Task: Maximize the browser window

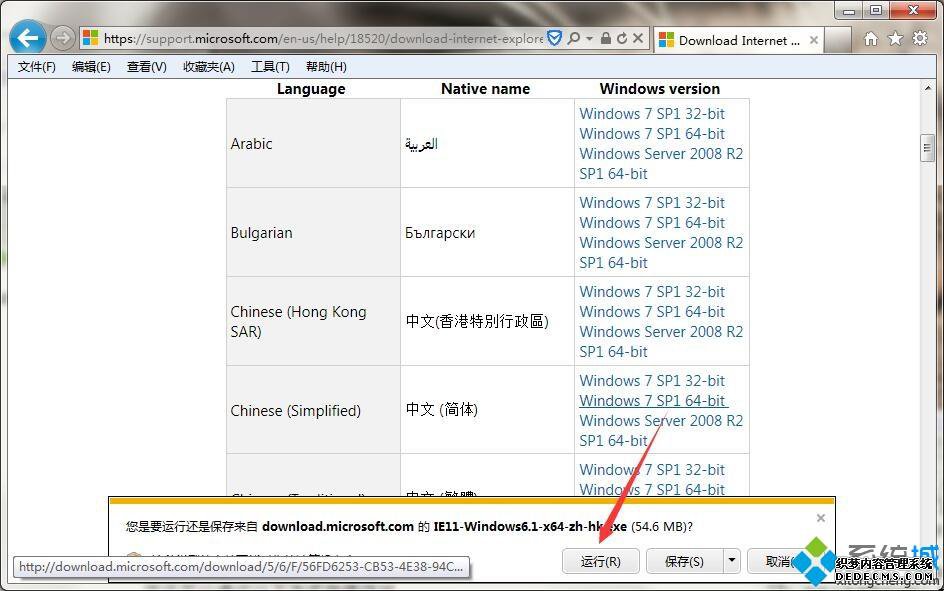Action: coord(877,10)
